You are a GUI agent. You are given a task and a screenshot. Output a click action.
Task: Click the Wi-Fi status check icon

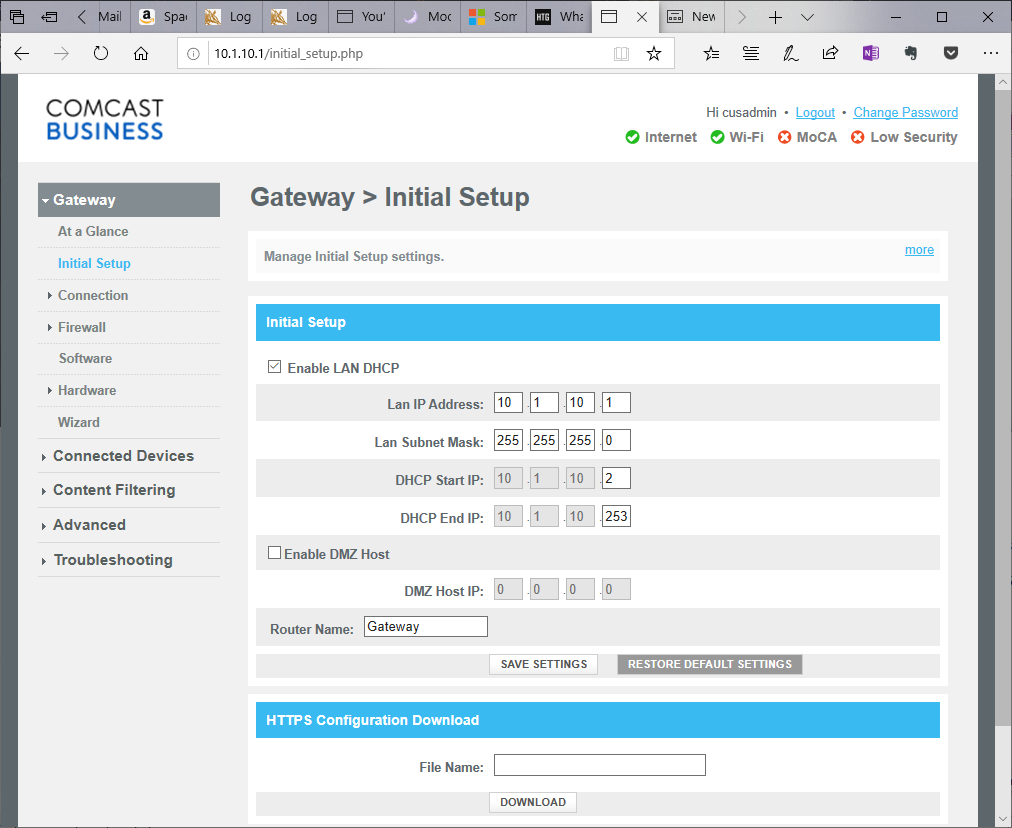coord(717,137)
